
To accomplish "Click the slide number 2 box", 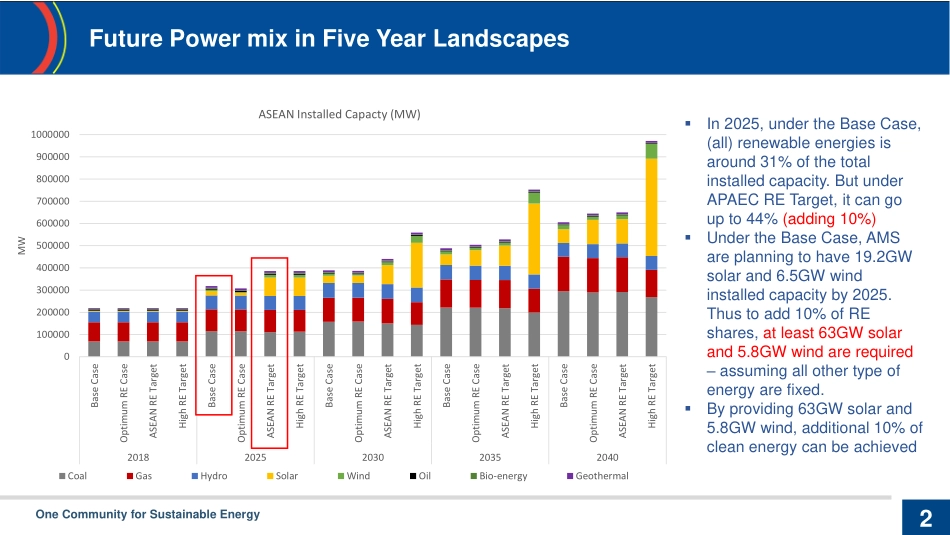I will tap(924, 518).
